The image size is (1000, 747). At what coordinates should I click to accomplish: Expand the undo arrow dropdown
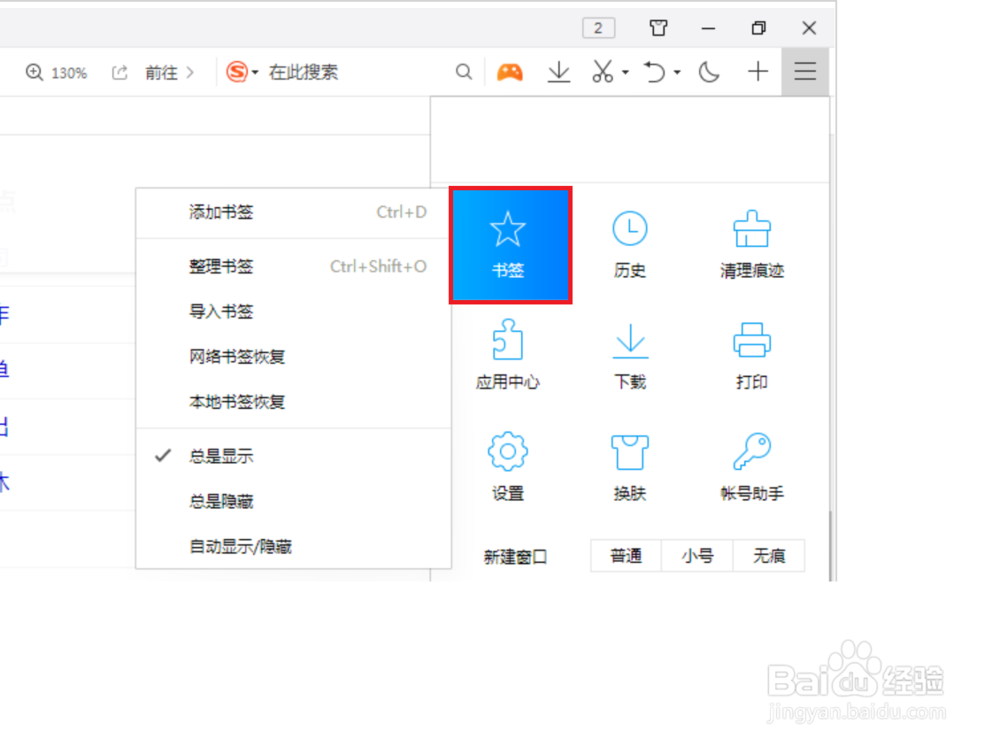click(x=677, y=72)
